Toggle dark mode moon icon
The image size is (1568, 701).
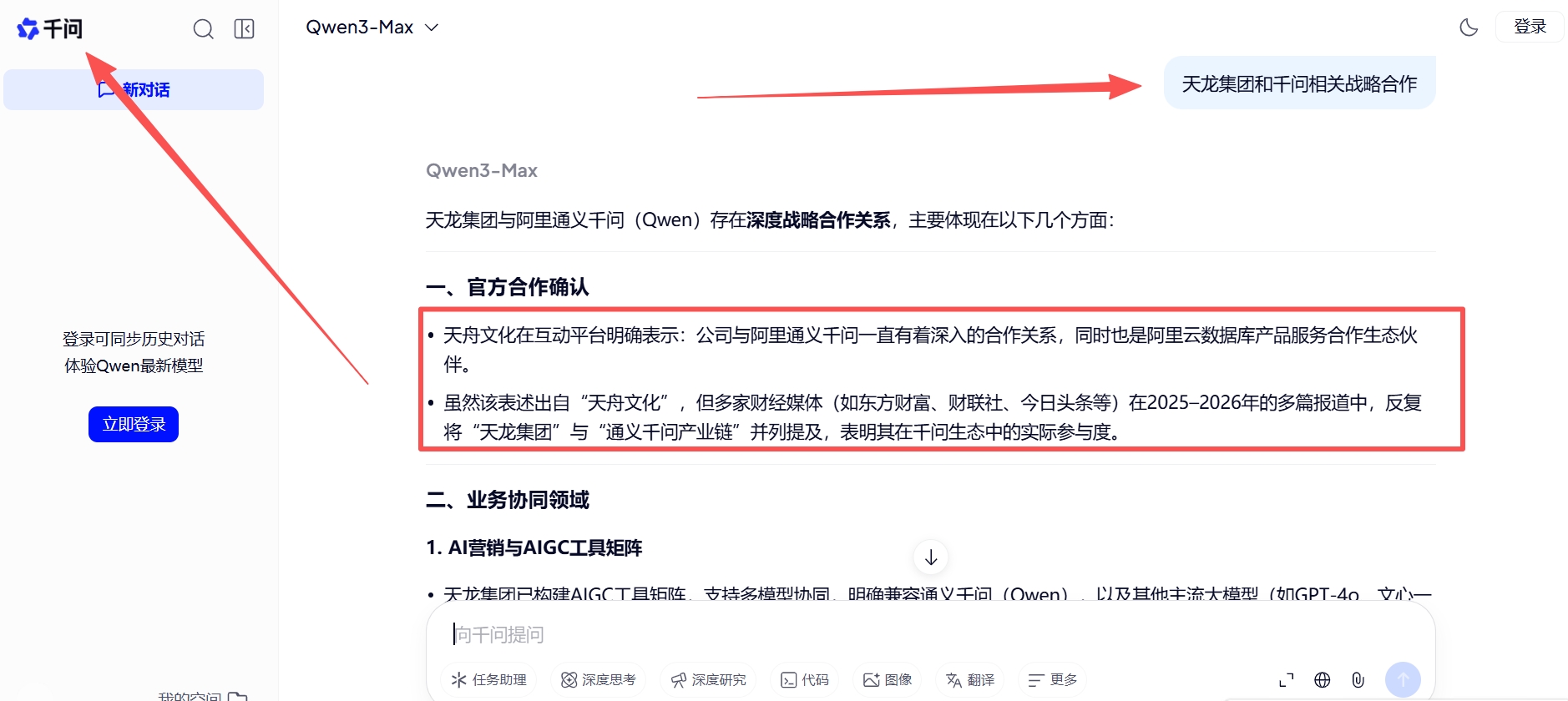1469,28
